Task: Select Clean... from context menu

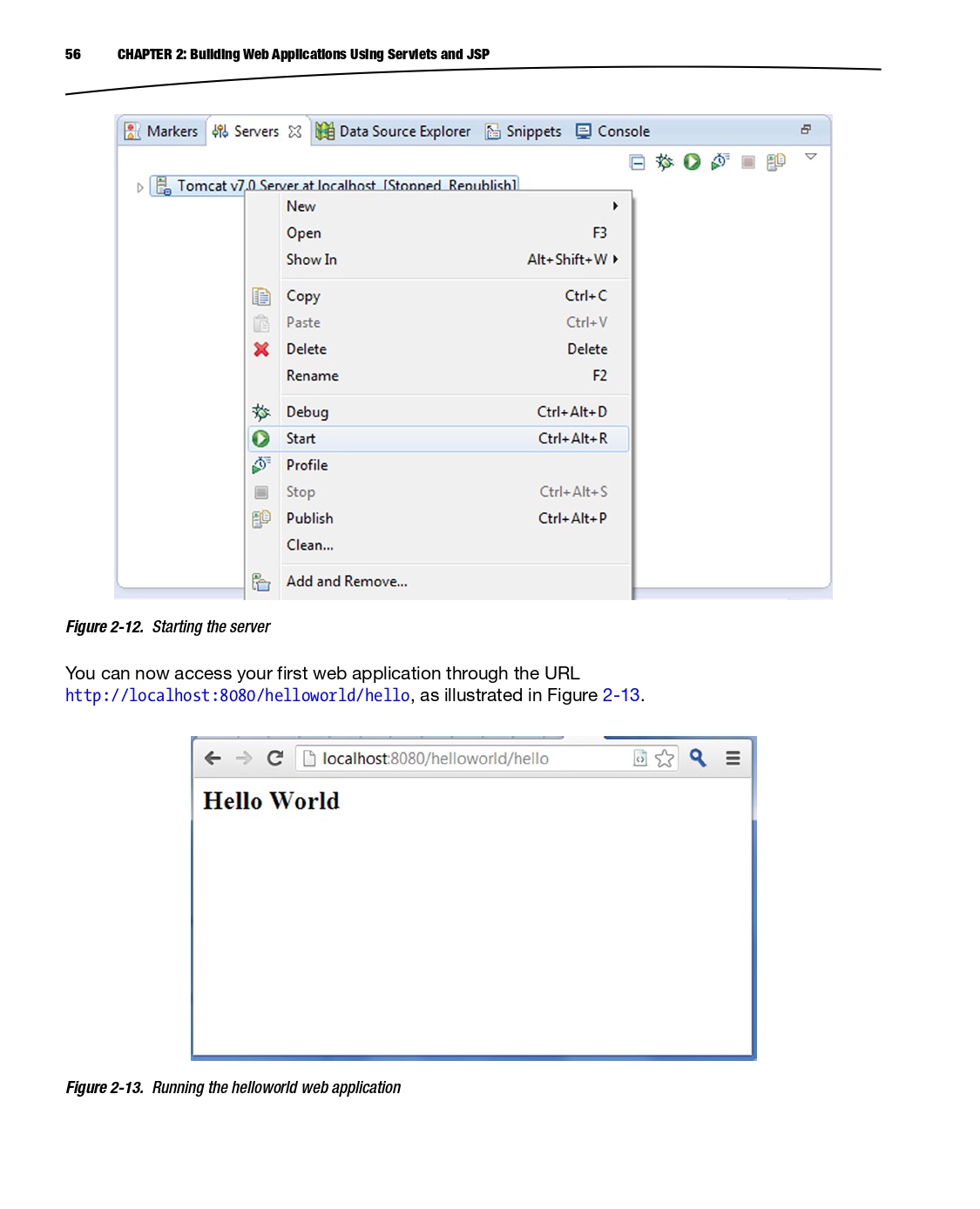Action: tap(438, 545)
